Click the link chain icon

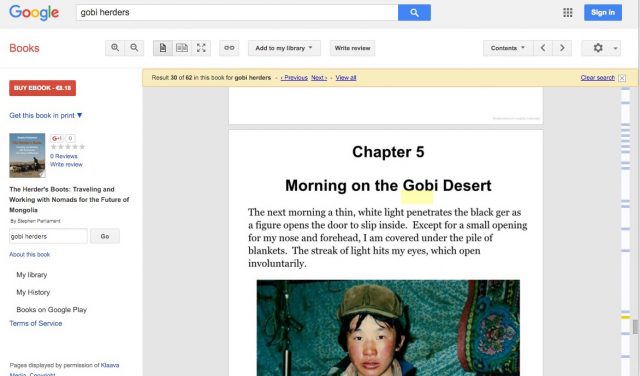click(x=229, y=48)
